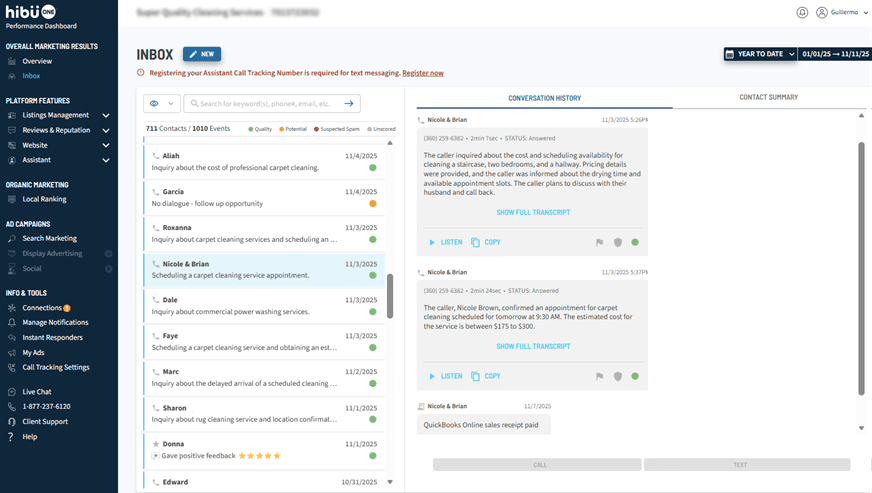
Task: Go to Overview in the sidebar
Action: tap(37, 61)
